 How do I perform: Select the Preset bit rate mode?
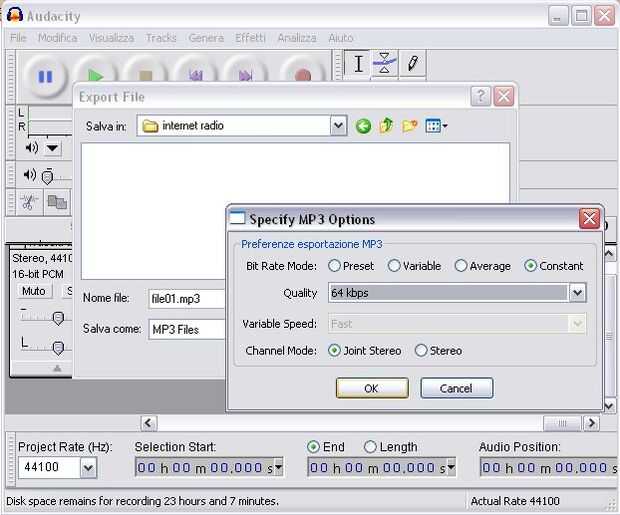(x=334, y=266)
